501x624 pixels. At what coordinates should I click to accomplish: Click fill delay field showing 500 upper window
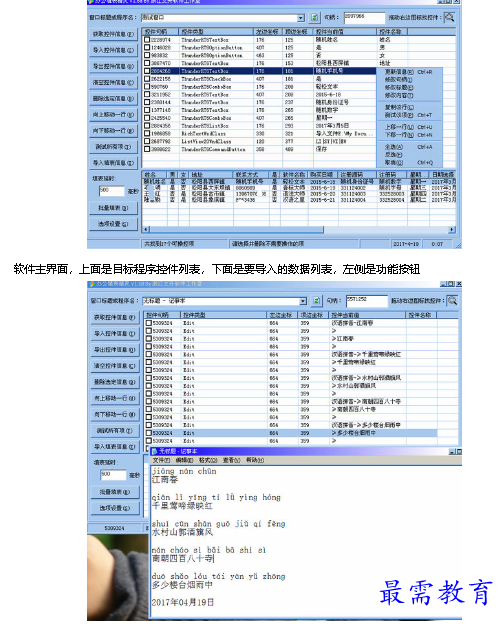coord(112,191)
